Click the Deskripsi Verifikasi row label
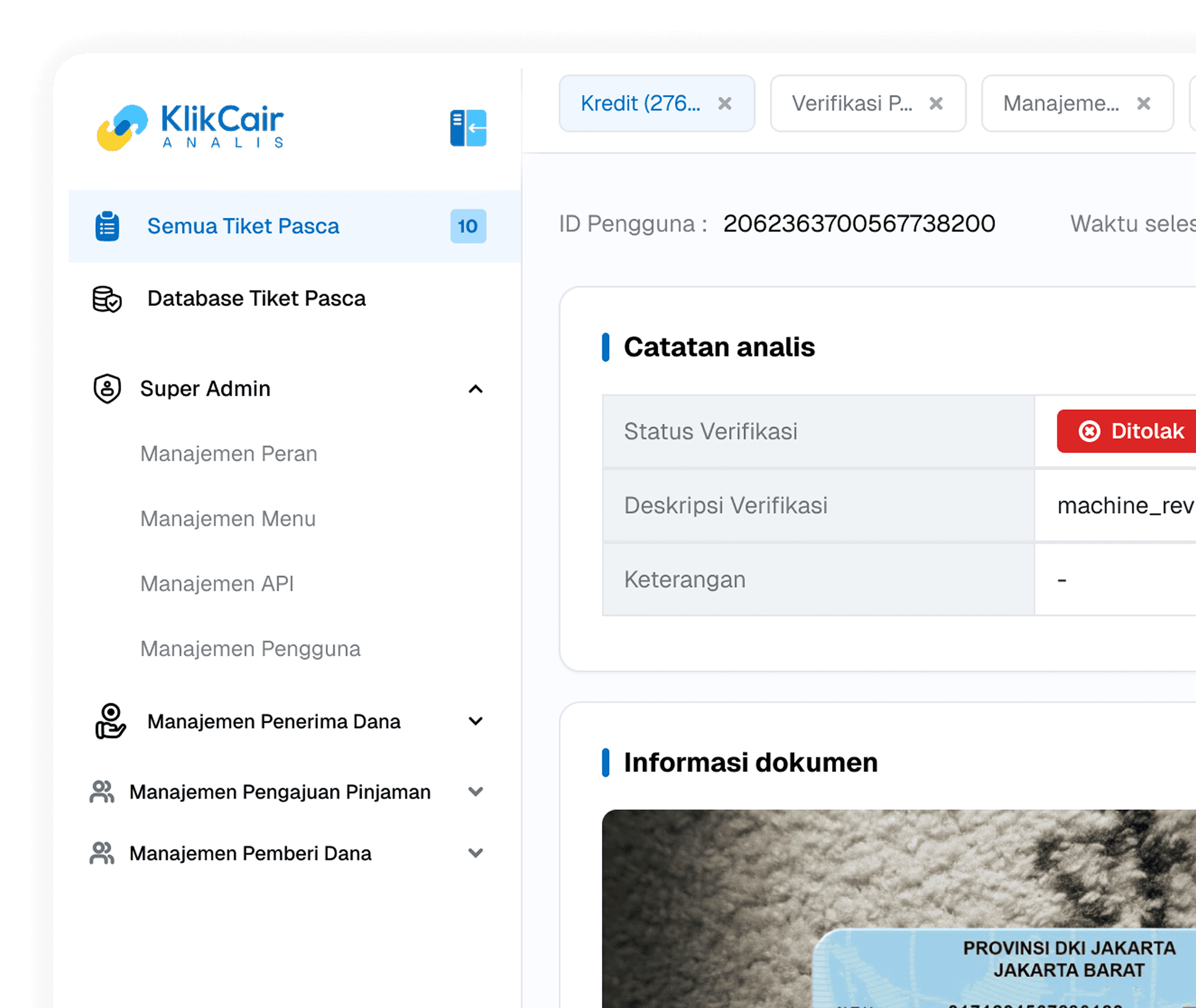This screenshot has width=1196, height=1008. click(725, 506)
